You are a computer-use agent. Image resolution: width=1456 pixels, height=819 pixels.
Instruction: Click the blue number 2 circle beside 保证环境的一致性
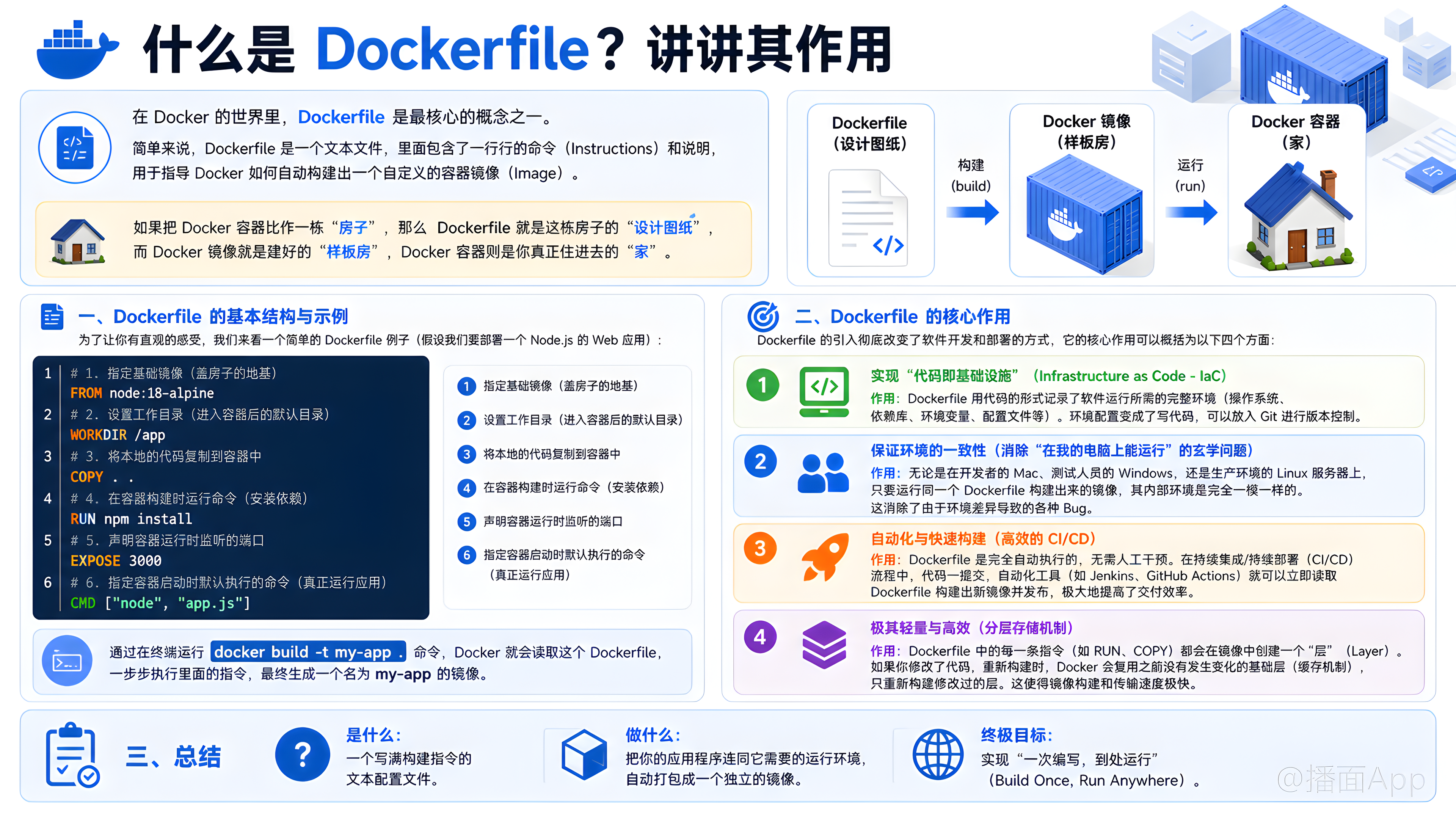pos(761,461)
